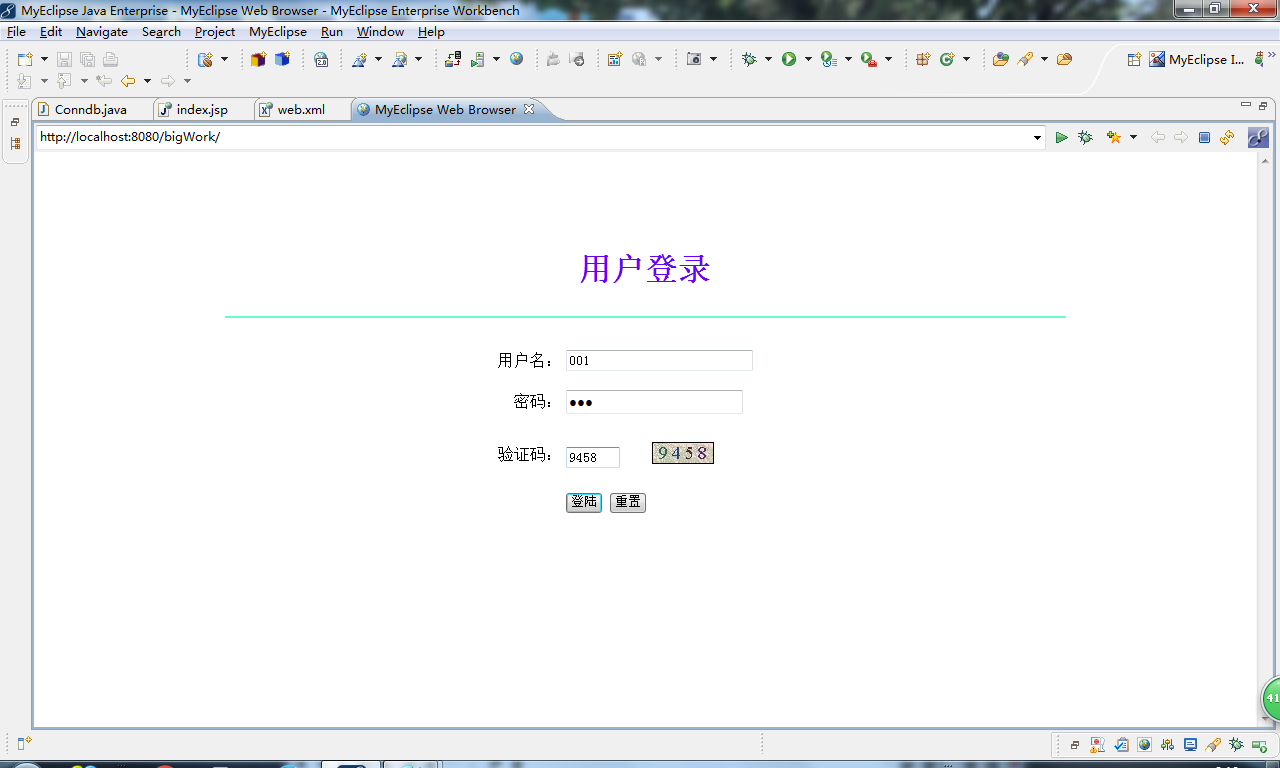Switch to the MyEclipse perspective button

(x=1197, y=60)
